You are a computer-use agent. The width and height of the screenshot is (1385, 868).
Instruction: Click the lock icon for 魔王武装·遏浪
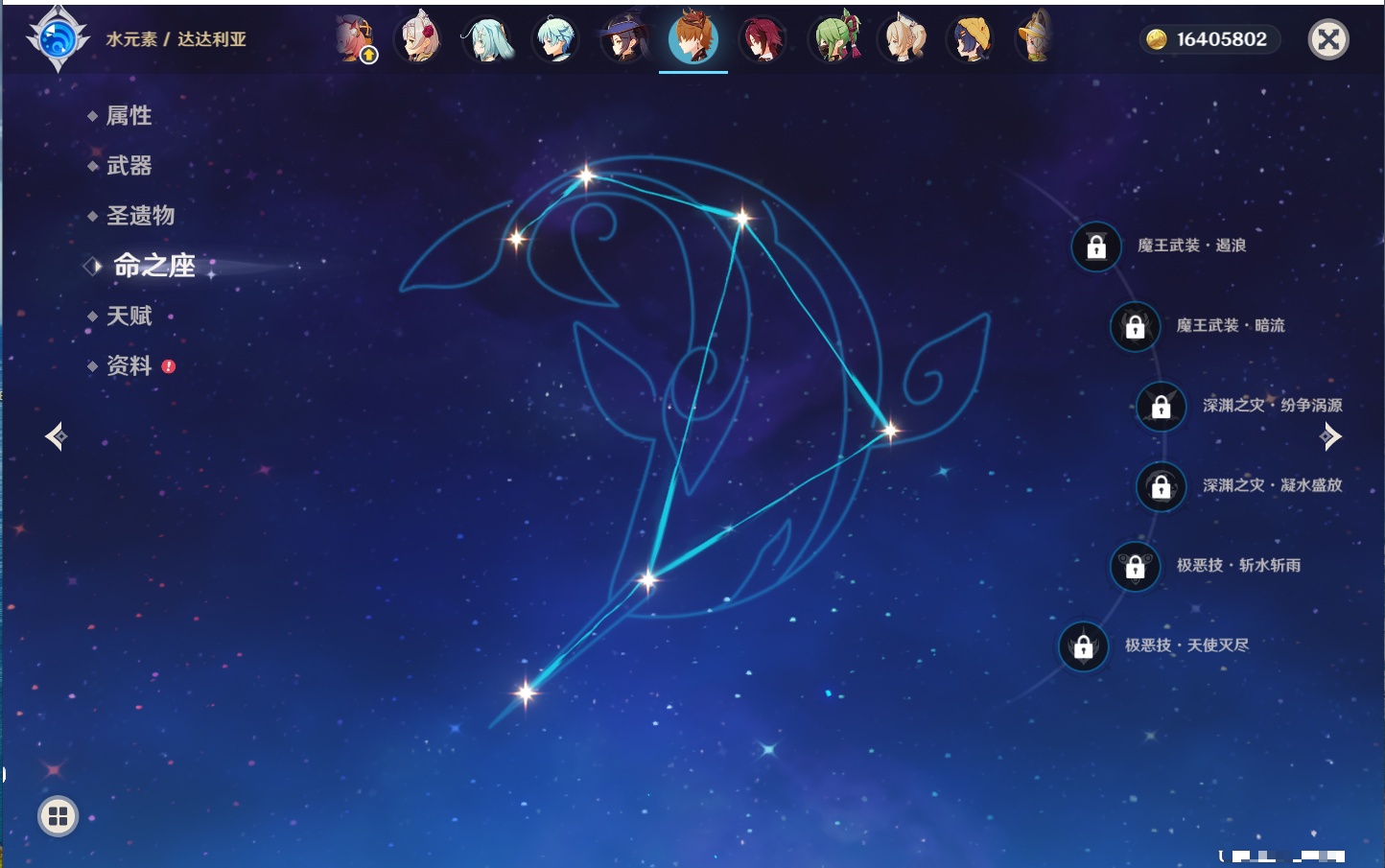click(1096, 247)
